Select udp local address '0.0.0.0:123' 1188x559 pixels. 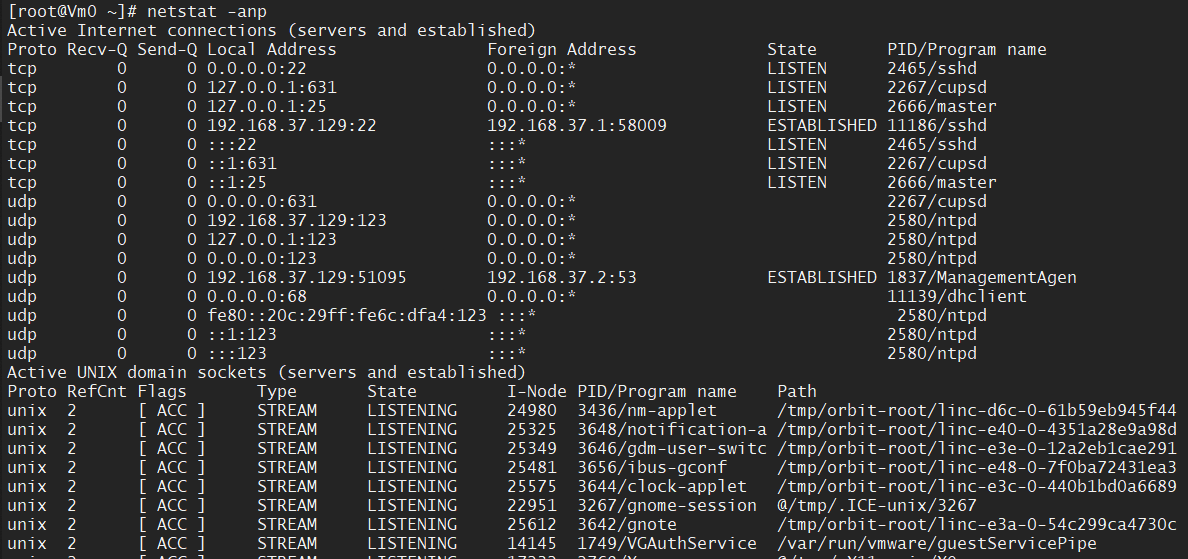tap(261, 258)
